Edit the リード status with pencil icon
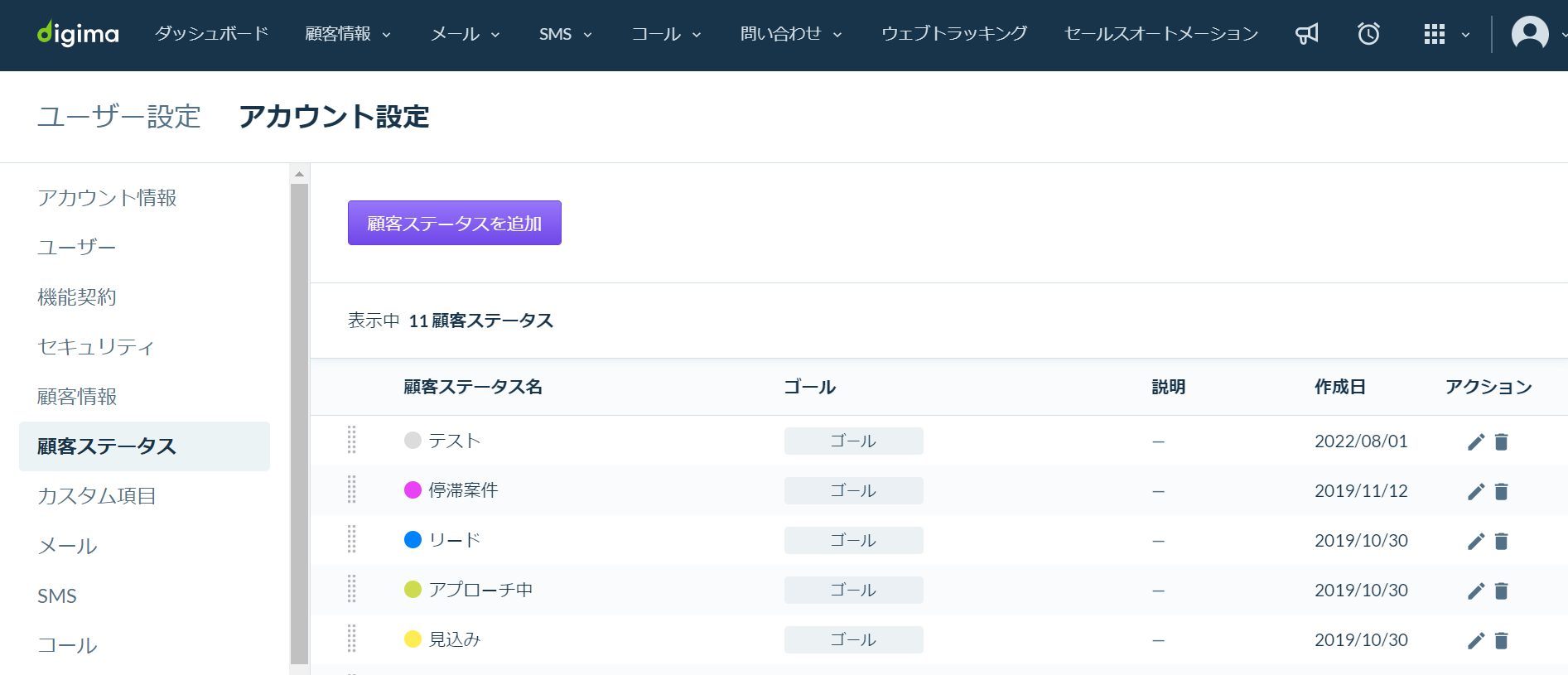 coord(1475,541)
